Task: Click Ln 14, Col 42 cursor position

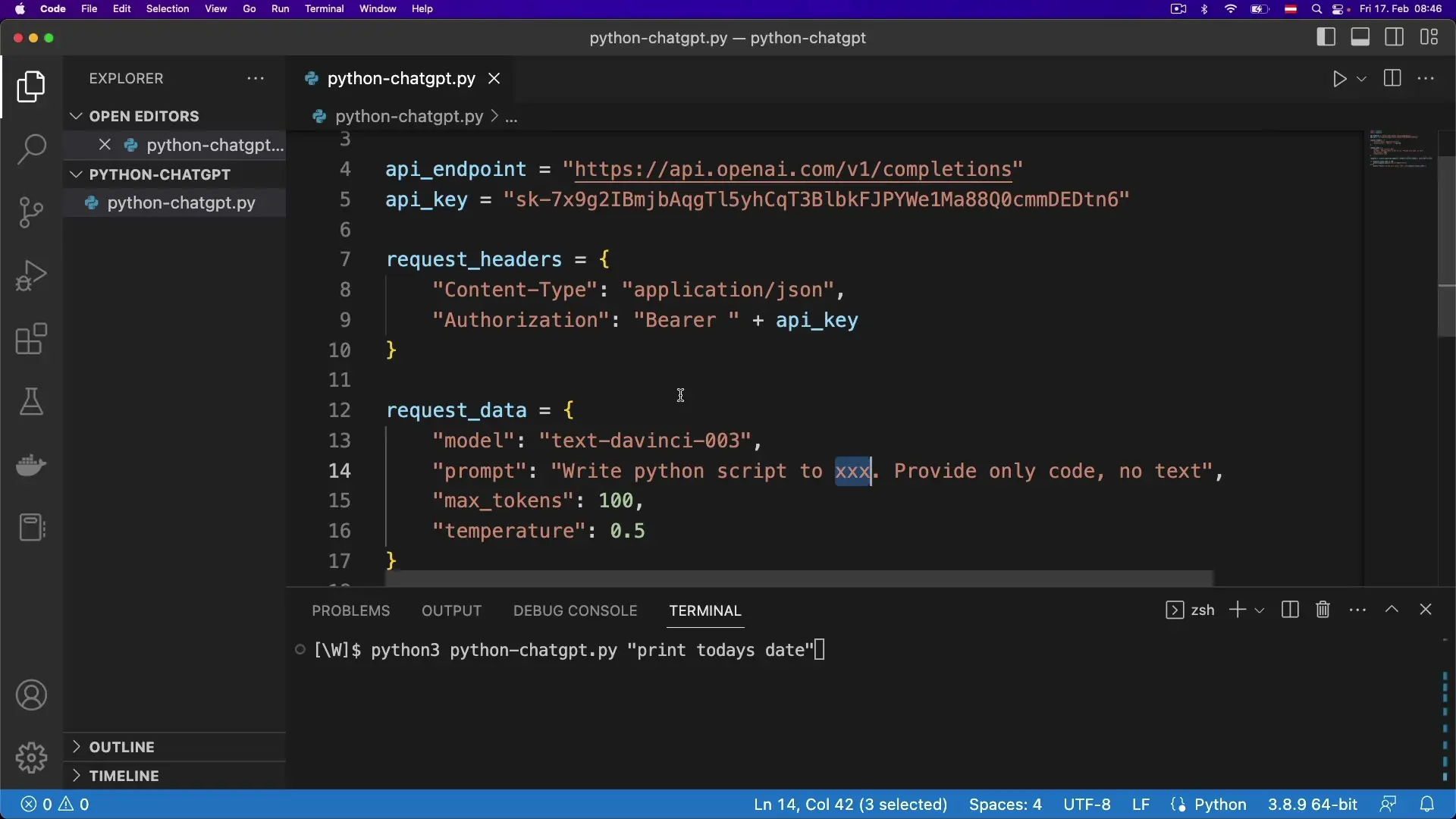Action: tap(851, 805)
